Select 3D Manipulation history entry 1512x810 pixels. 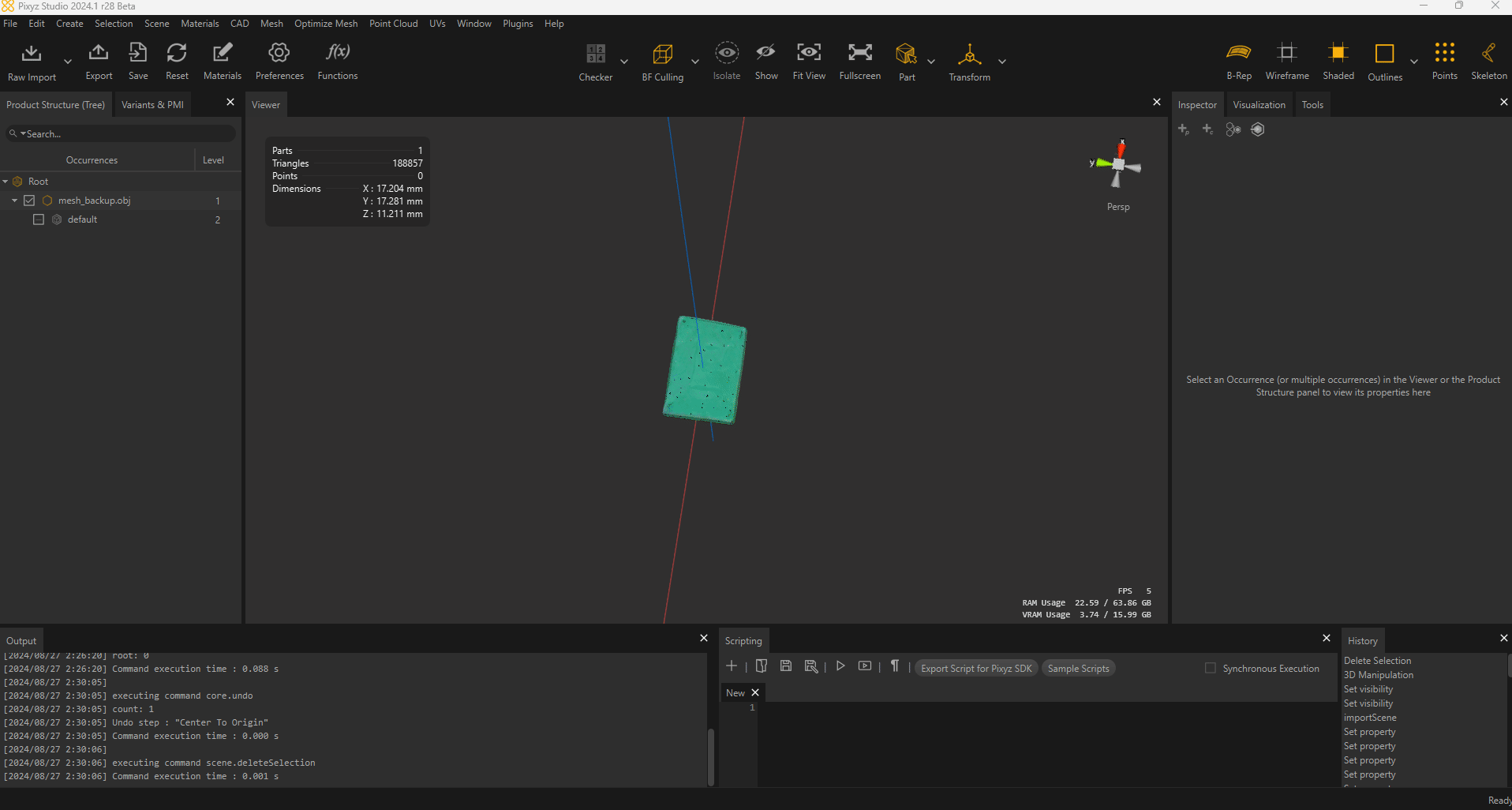[1379, 675]
